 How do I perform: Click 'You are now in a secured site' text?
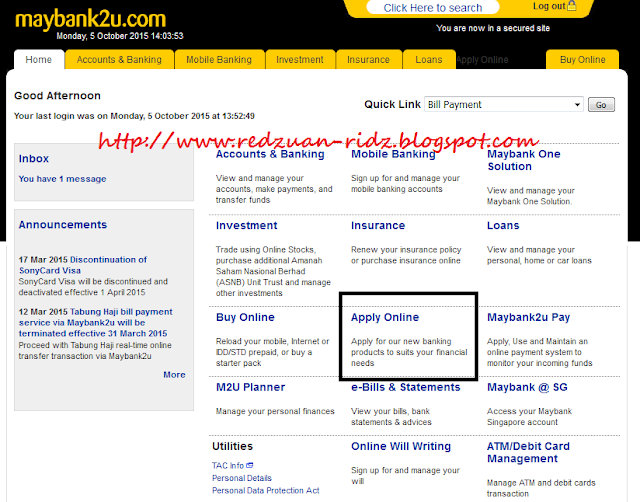[x=493, y=28]
